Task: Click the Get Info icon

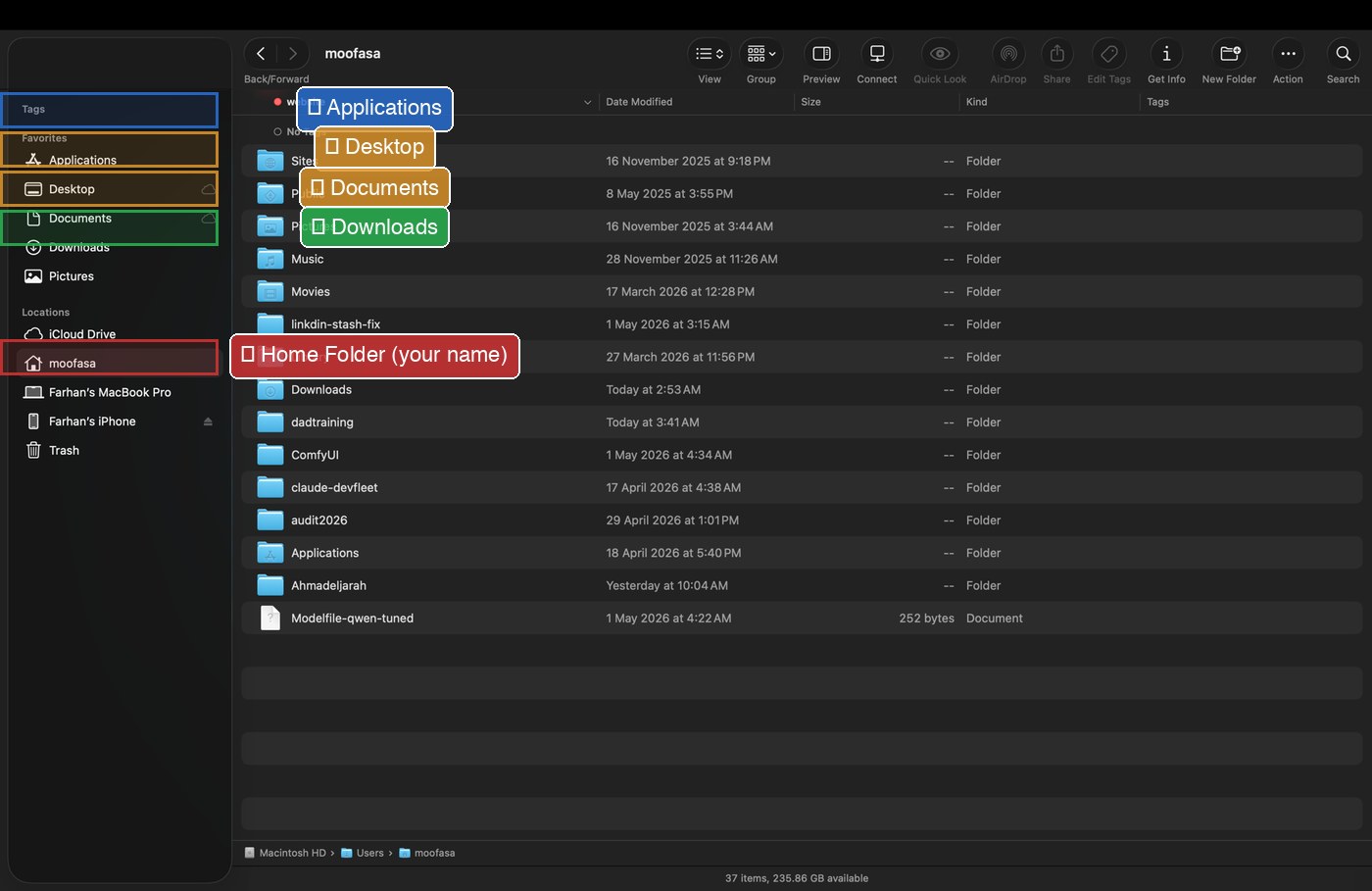Action: tap(1166, 54)
